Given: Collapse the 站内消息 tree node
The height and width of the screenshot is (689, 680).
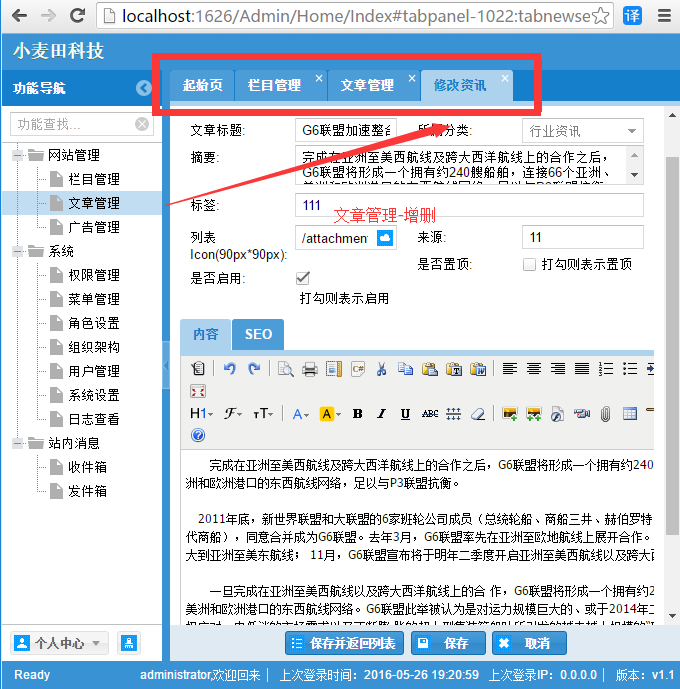Looking at the screenshot, I should [17, 443].
